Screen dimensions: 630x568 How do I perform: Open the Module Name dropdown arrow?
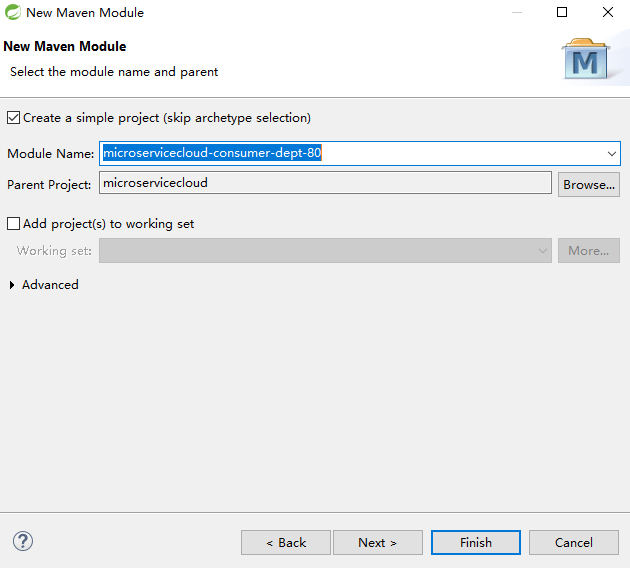click(612, 153)
